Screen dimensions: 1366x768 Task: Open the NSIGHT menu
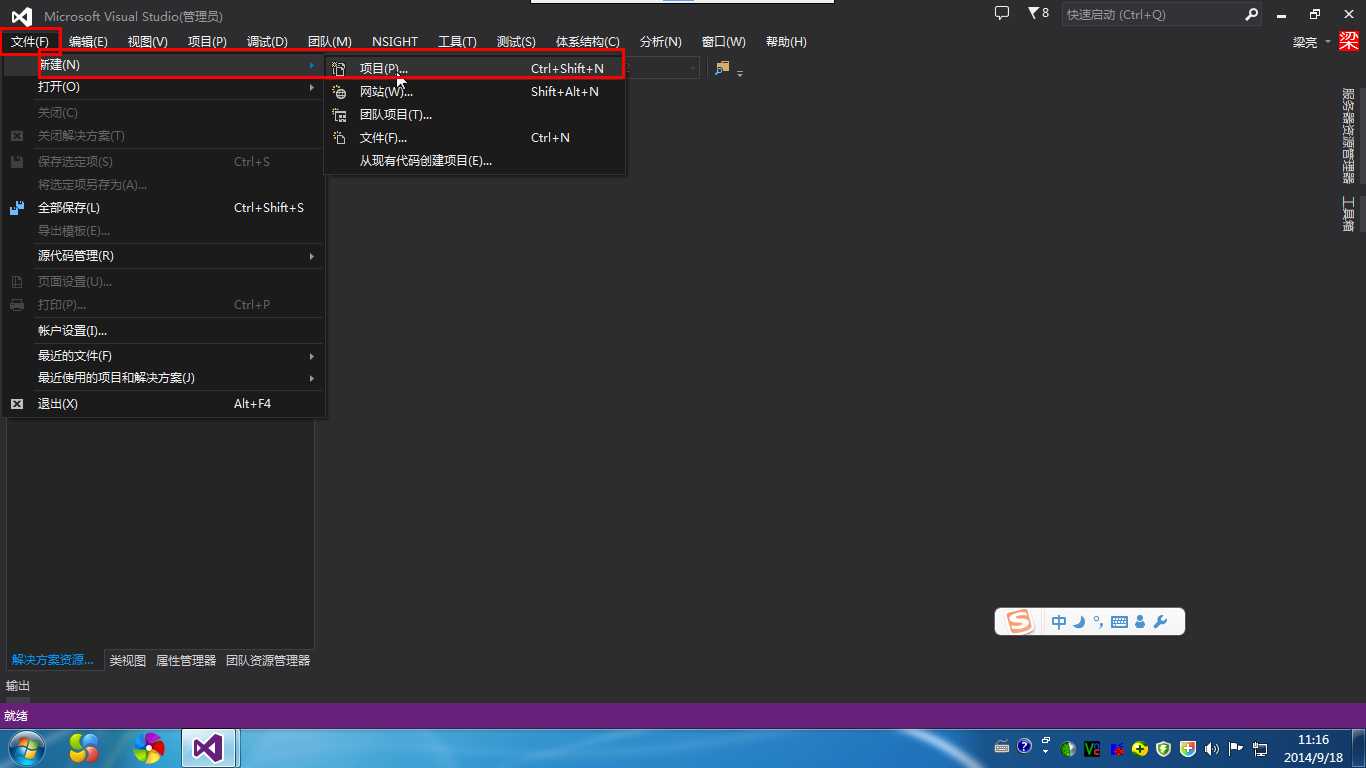tap(395, 41)
